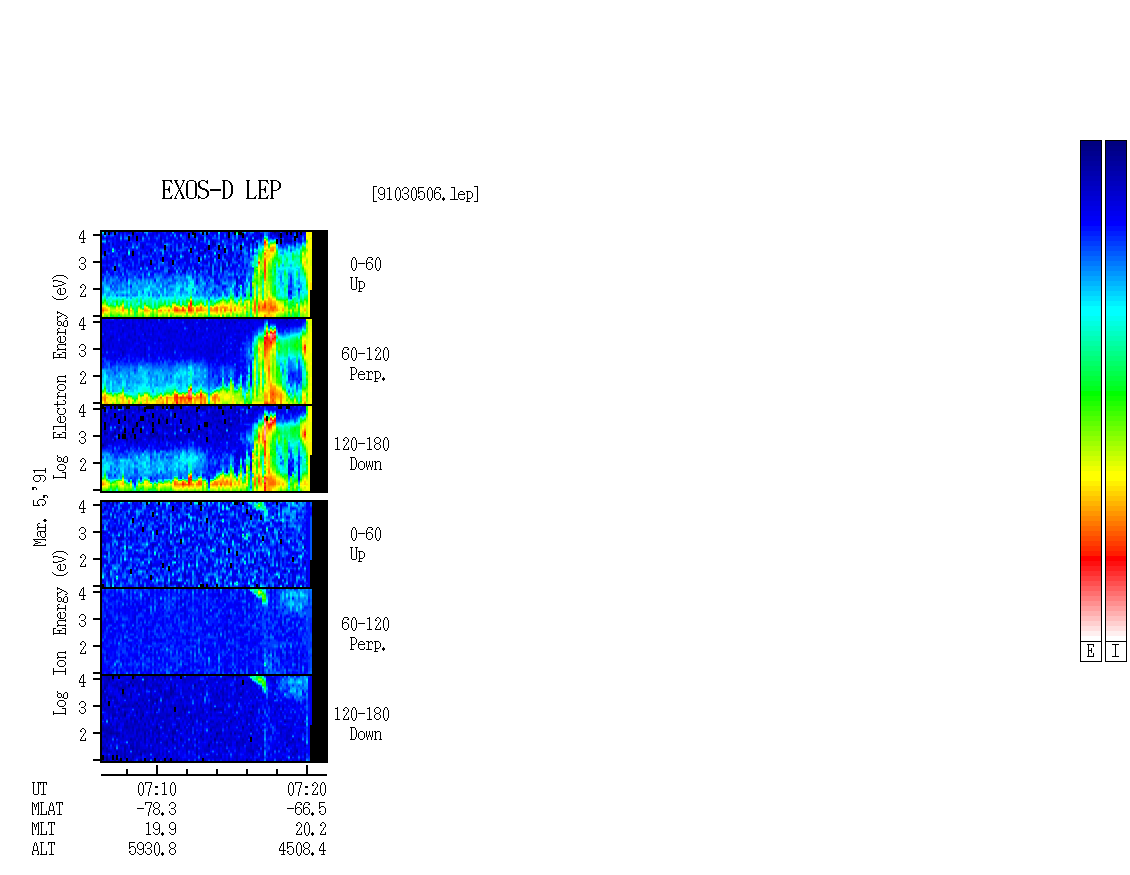This screenshot has width=1130, height=875.
Task: Click the ion panel's 60-120 Perp. label
Action: pos(365,634)
